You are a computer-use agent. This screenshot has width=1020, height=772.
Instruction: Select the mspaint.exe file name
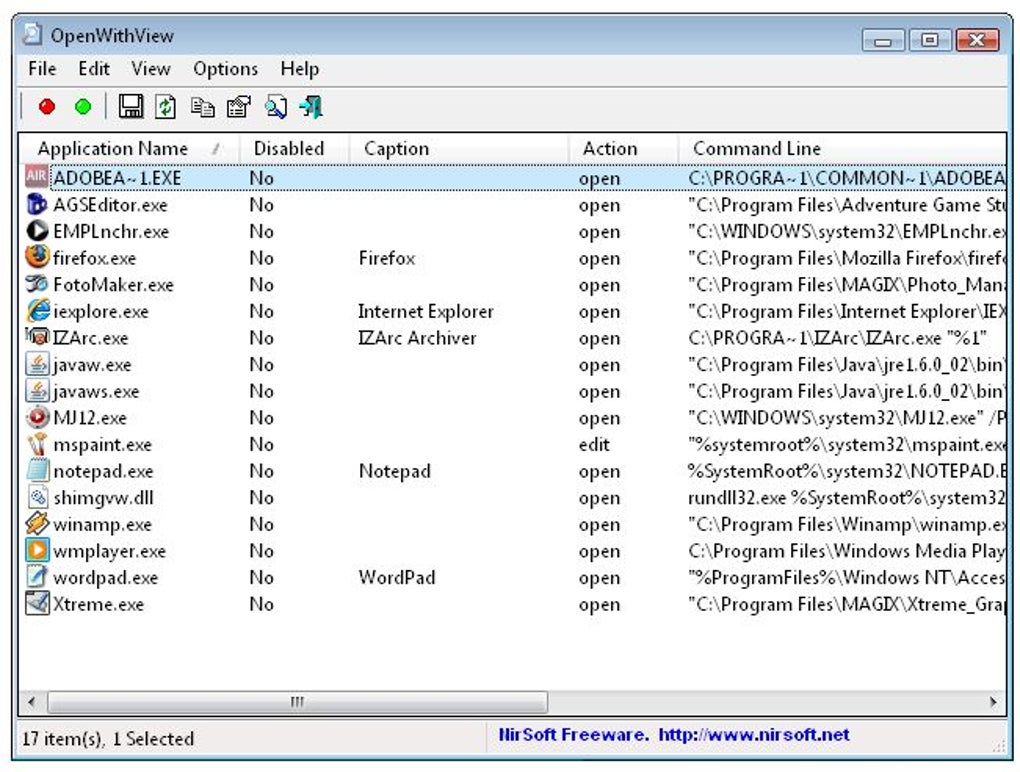(102, 445)
